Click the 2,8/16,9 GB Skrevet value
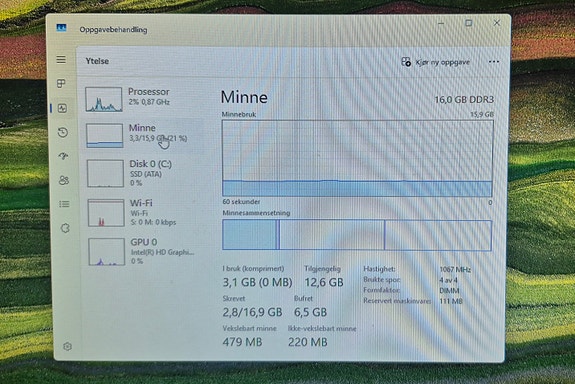This screenshot has width=575, height=384. click(252, 312)
